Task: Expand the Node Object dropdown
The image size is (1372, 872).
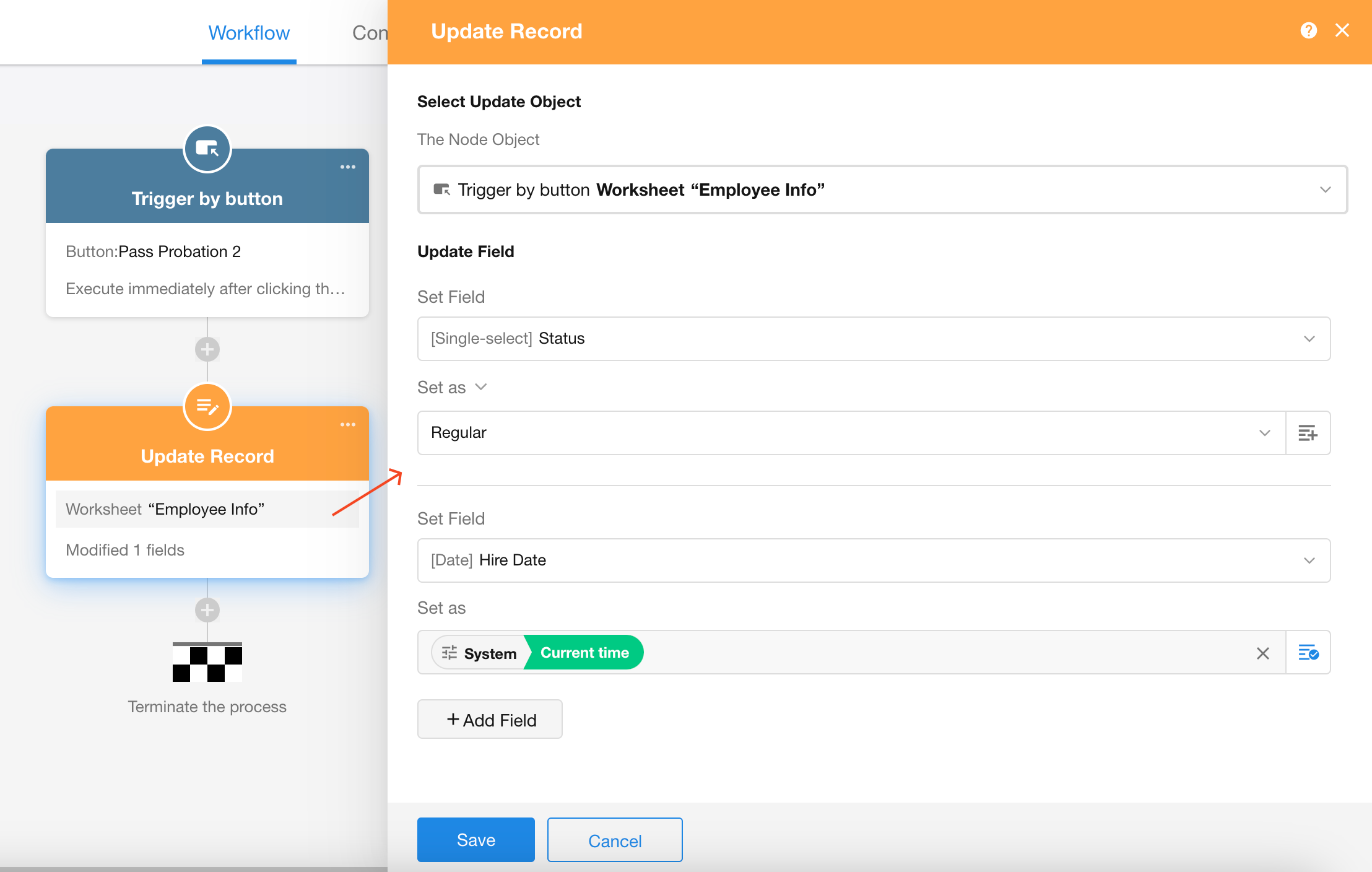Action: (1325, 190)
